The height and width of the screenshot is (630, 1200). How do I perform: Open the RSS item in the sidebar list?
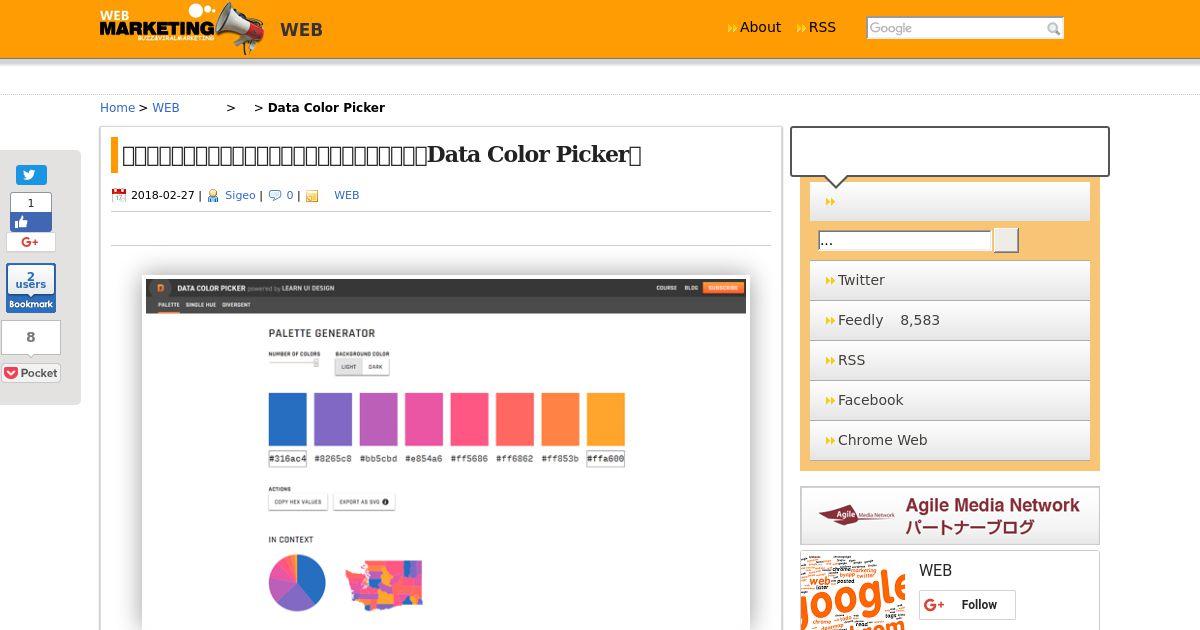click(x=950, y=361)
